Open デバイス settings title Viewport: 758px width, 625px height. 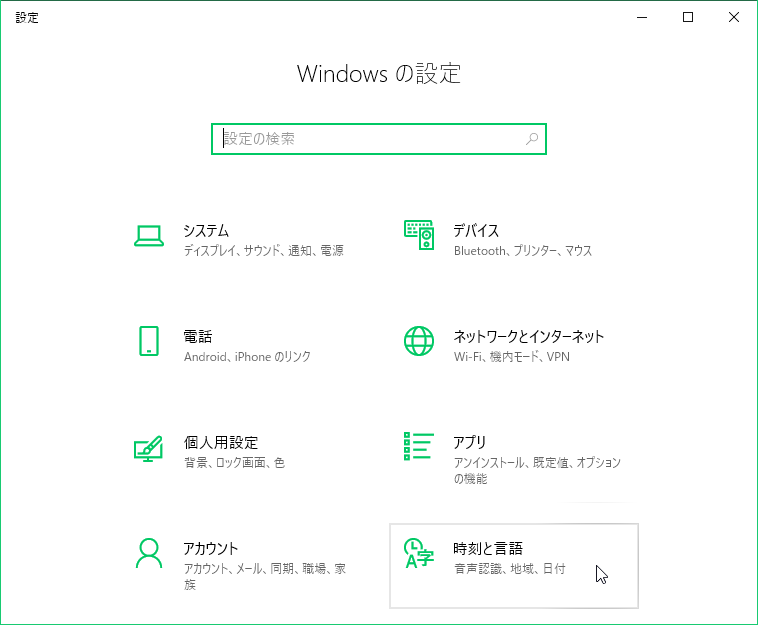(x=476, y=231)
